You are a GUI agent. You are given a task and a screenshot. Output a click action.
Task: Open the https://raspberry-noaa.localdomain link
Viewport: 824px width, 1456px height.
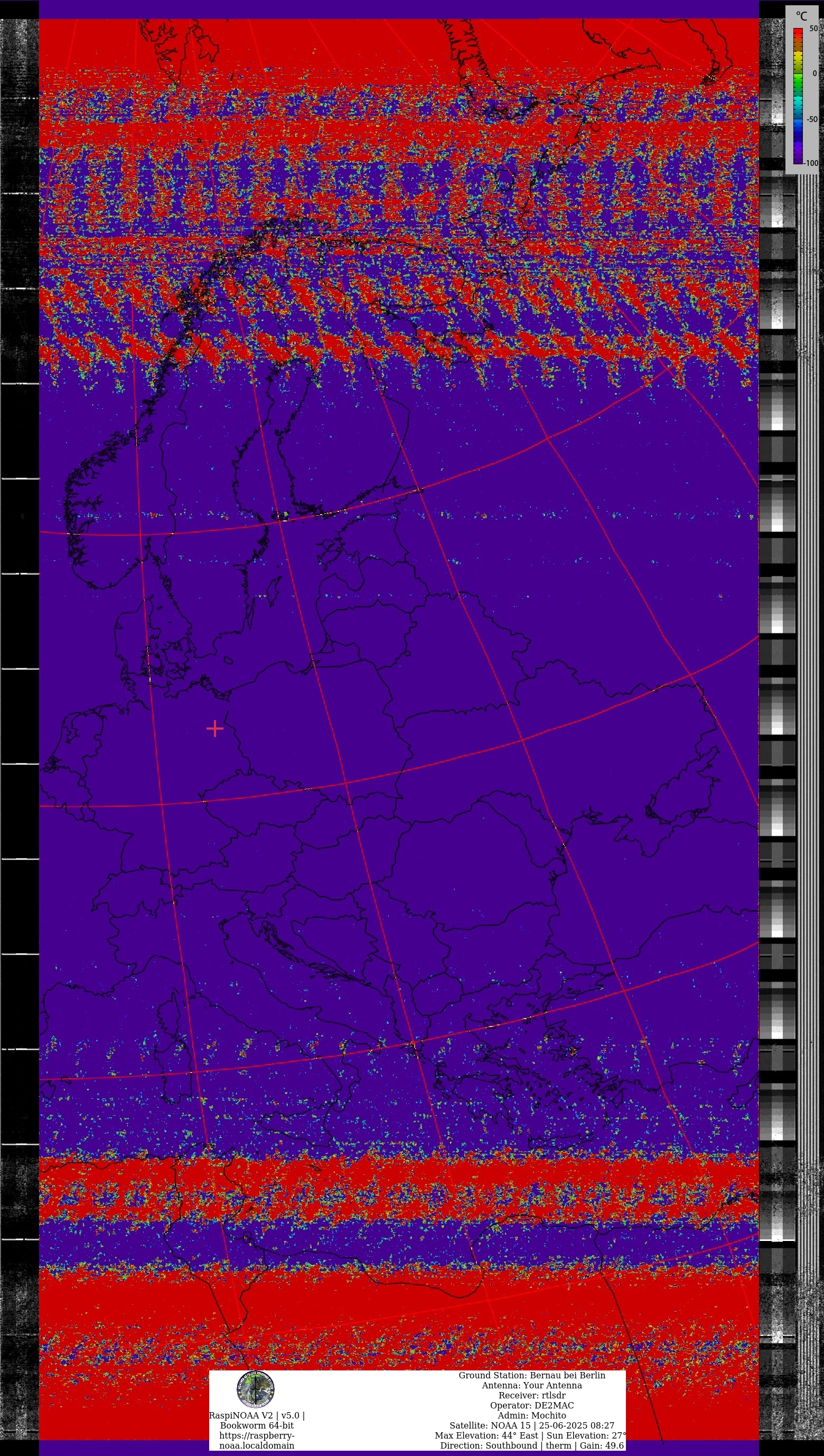pos(257,1440)
